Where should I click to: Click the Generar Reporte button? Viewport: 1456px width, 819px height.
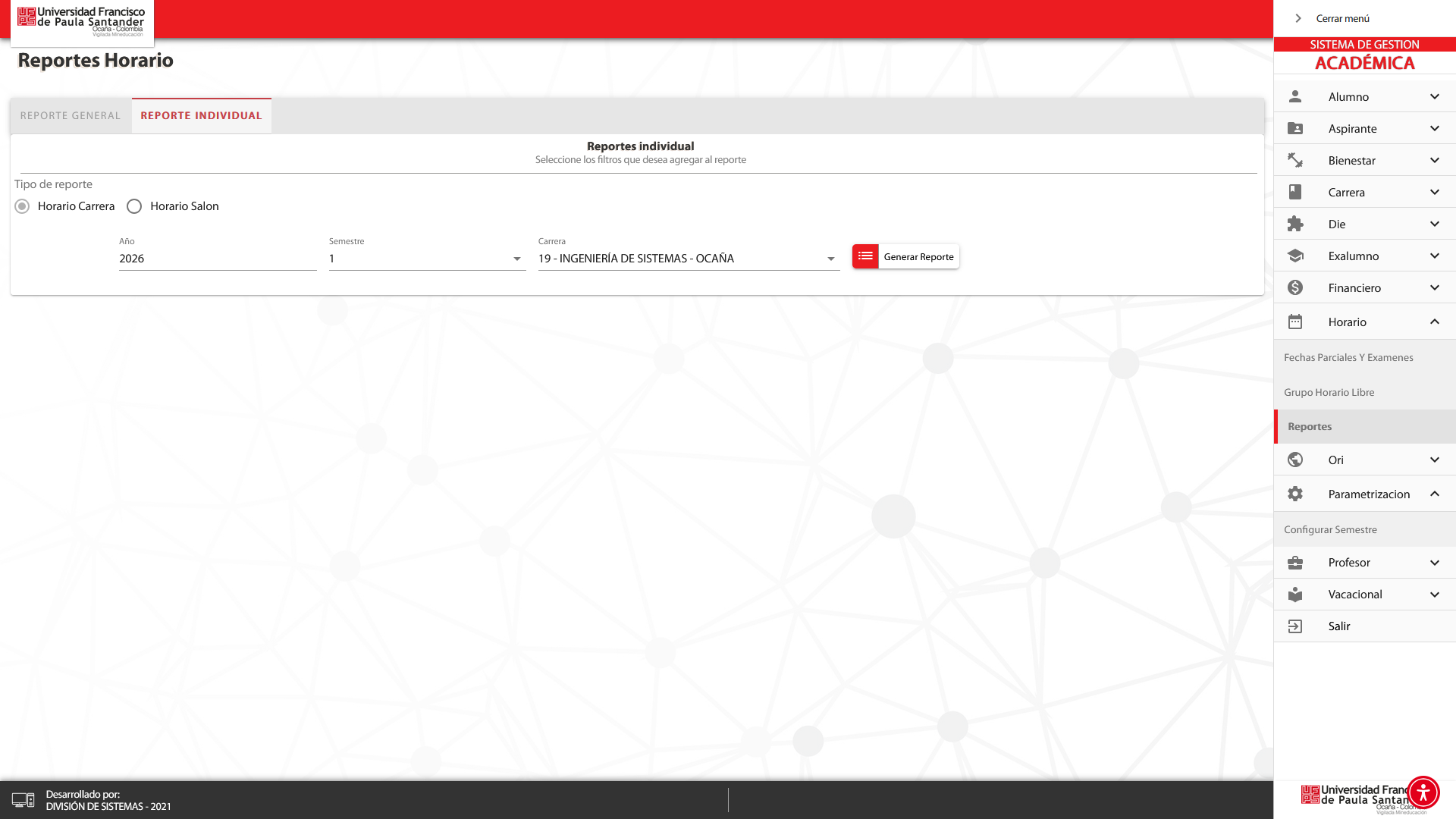point(905,256)
